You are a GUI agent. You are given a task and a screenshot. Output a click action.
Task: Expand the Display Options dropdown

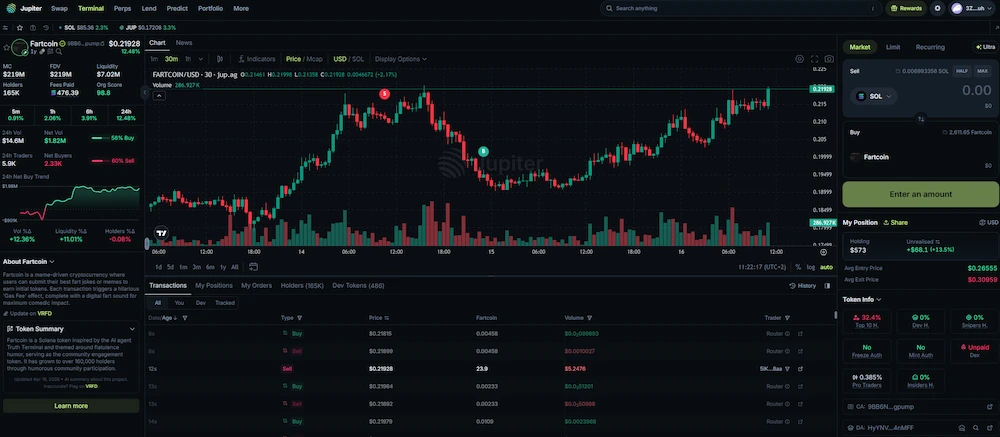click(x=401, y=59)
